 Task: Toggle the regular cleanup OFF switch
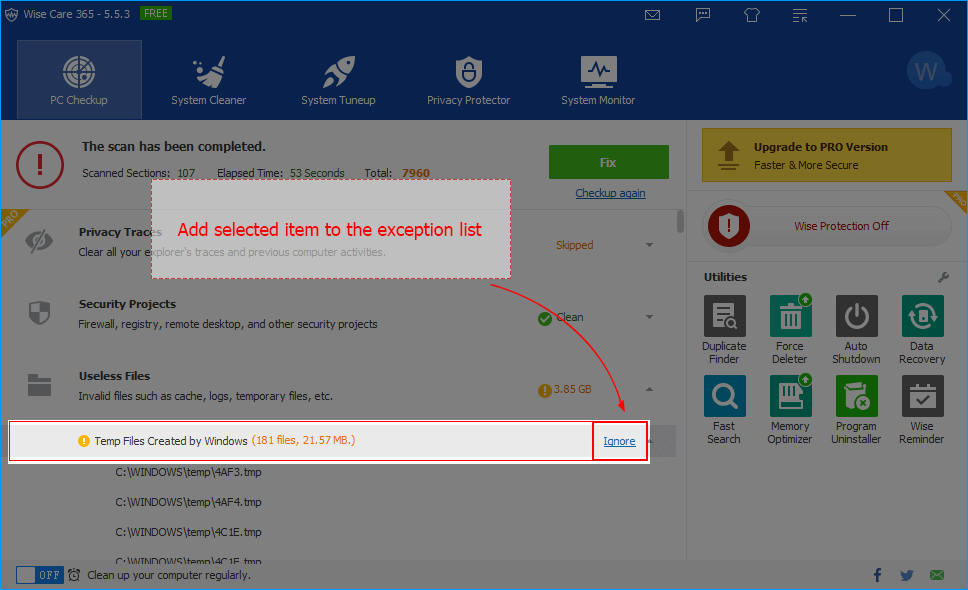click(39, 575)
